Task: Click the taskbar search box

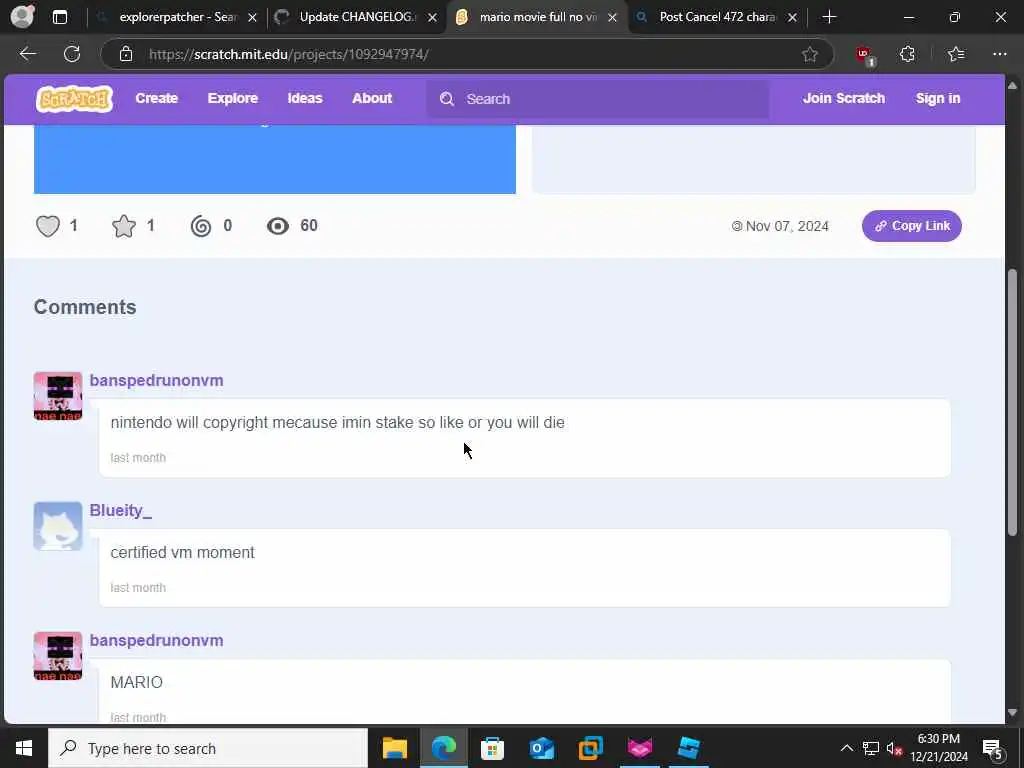Action: tap(208, 748)
